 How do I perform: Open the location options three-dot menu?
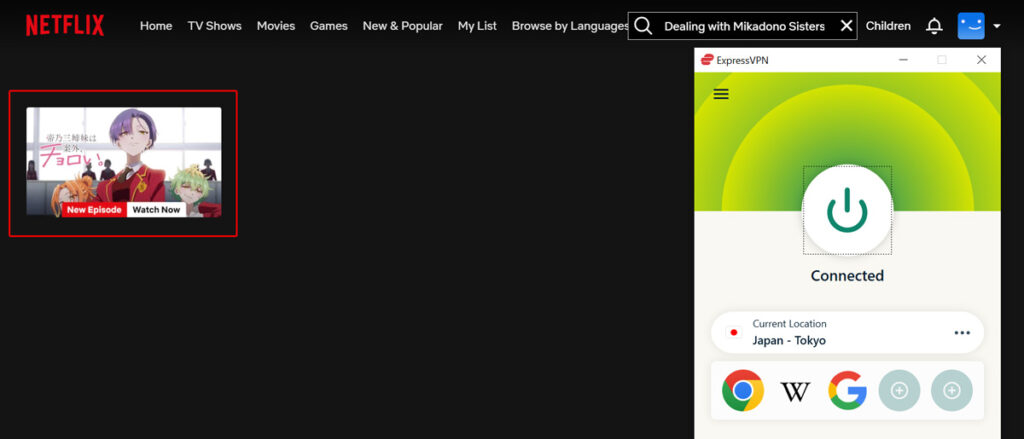point(962,333)
